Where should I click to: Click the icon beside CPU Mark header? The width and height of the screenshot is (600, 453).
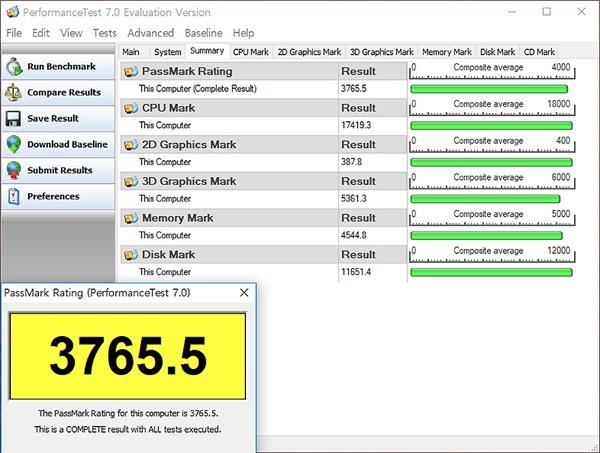pos(131,108)
